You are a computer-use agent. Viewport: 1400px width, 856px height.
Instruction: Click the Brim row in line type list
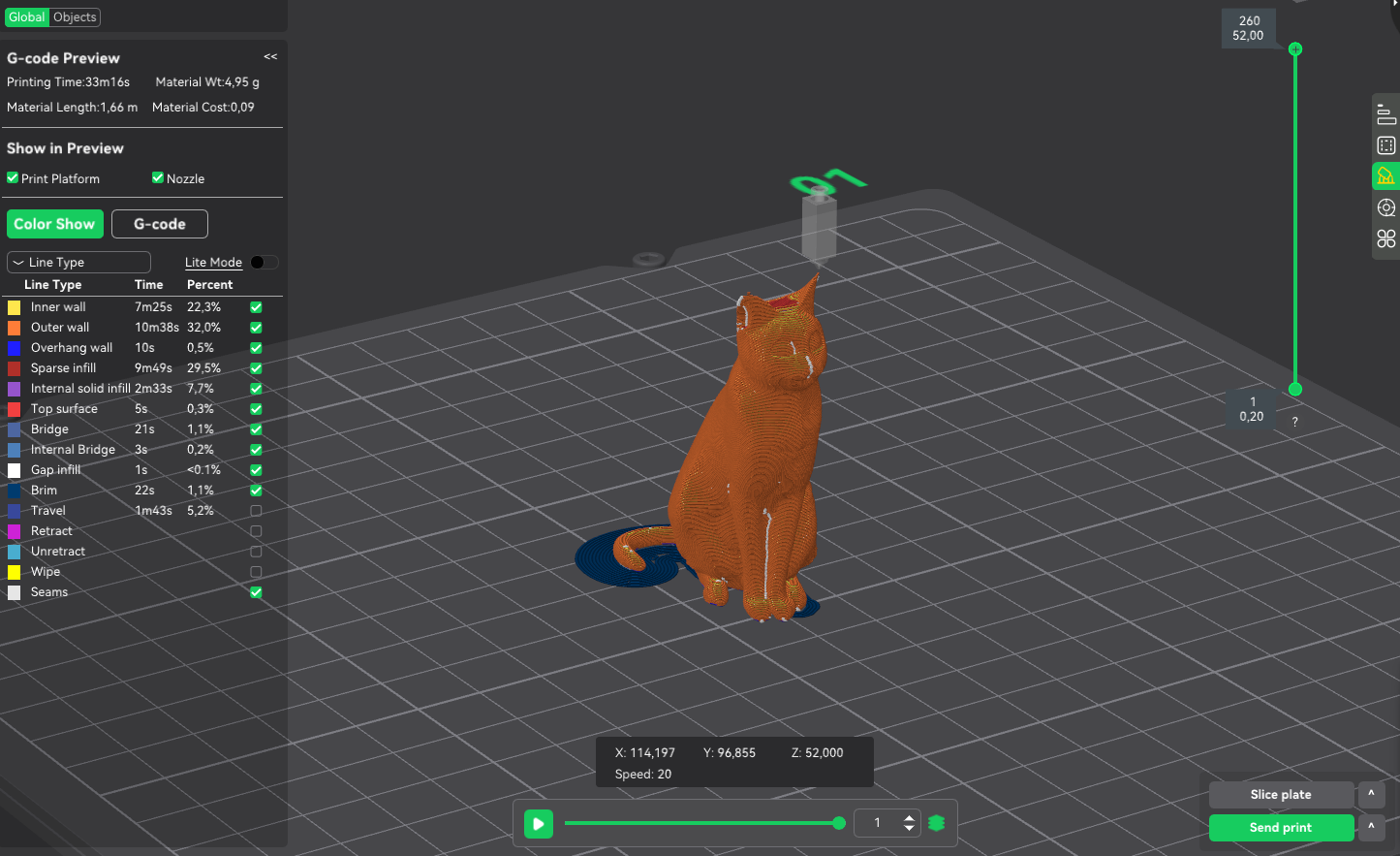pyautogui.click(x=136, y=491)
